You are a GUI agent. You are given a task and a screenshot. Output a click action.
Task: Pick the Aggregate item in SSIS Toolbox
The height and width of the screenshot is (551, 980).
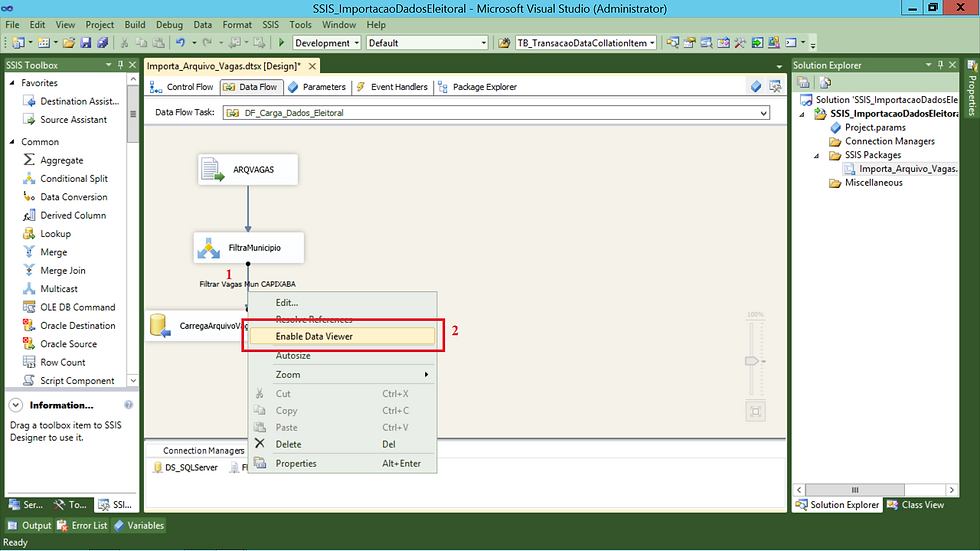click(62, 160)
